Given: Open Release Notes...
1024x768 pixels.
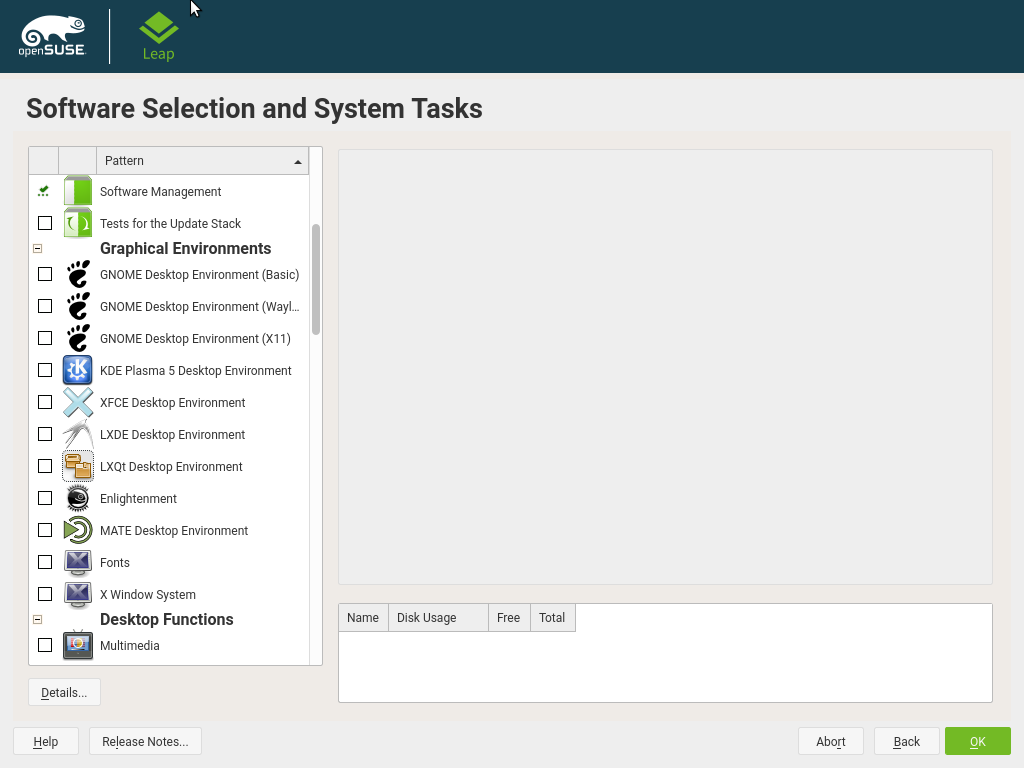Looking at the screenshot, I should pos(145,741).
